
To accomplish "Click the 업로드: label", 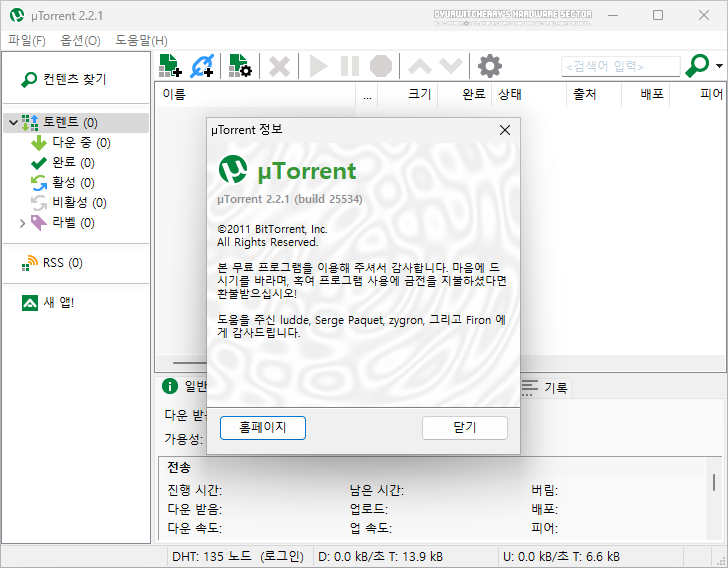I will [x=369, y=509].
